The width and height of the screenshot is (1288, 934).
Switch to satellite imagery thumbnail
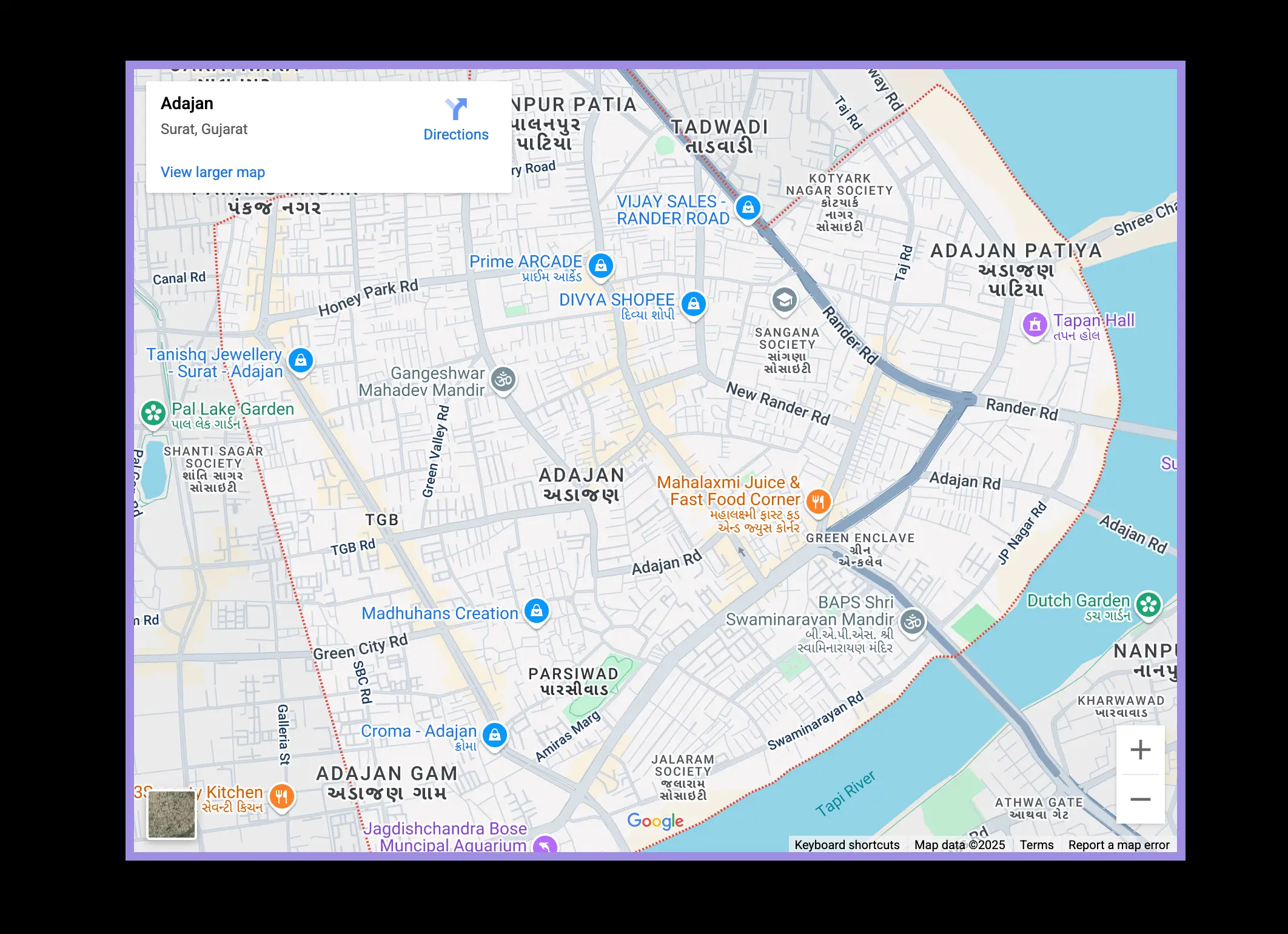[172, 815]
